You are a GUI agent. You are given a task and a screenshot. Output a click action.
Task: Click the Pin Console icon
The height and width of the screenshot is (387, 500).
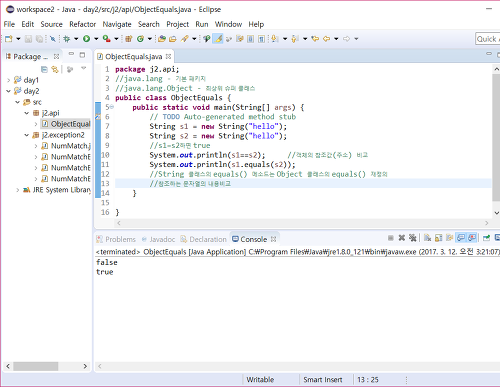point(487,238)
